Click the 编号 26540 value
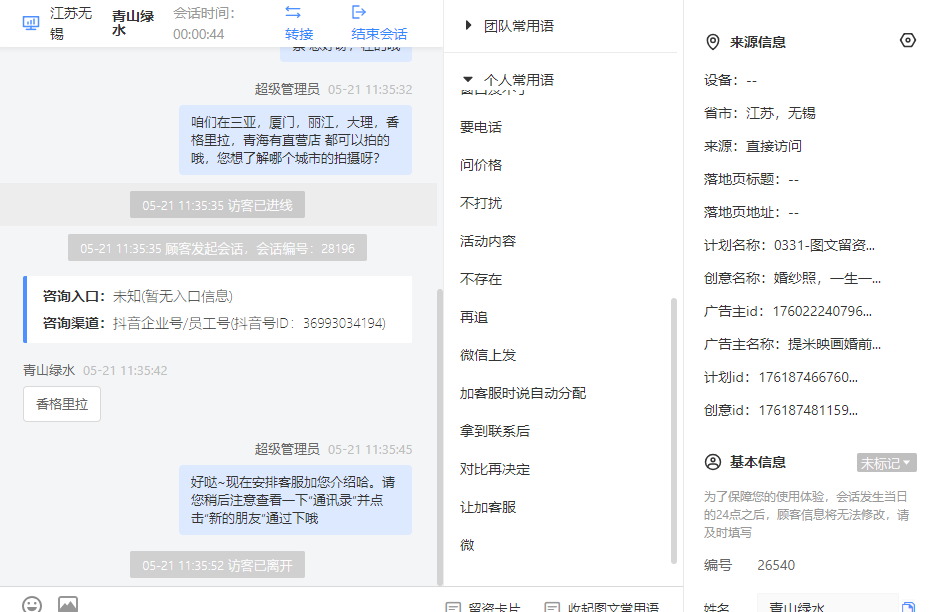The height and width of the screenshot is (612, 936). coord(776,565)
